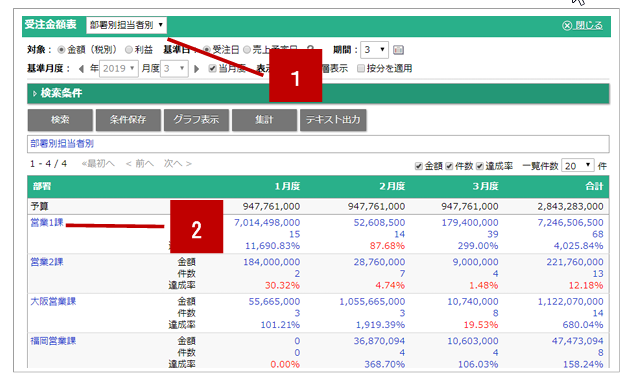The height and width of the screenshot is (386, 640).
Task: Toggle the 当月度 checkbox
Action: pos(212,69)
